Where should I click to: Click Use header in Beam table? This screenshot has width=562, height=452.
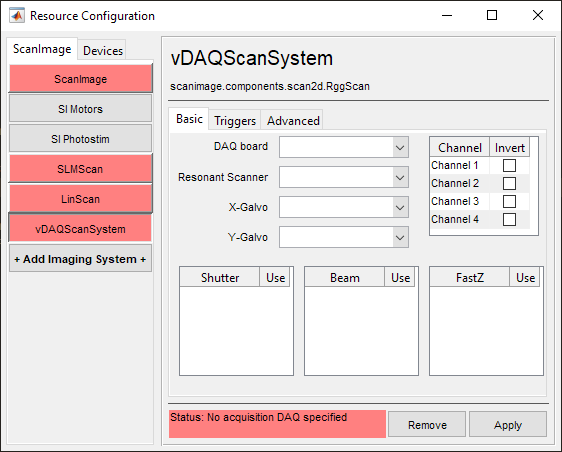400,278
